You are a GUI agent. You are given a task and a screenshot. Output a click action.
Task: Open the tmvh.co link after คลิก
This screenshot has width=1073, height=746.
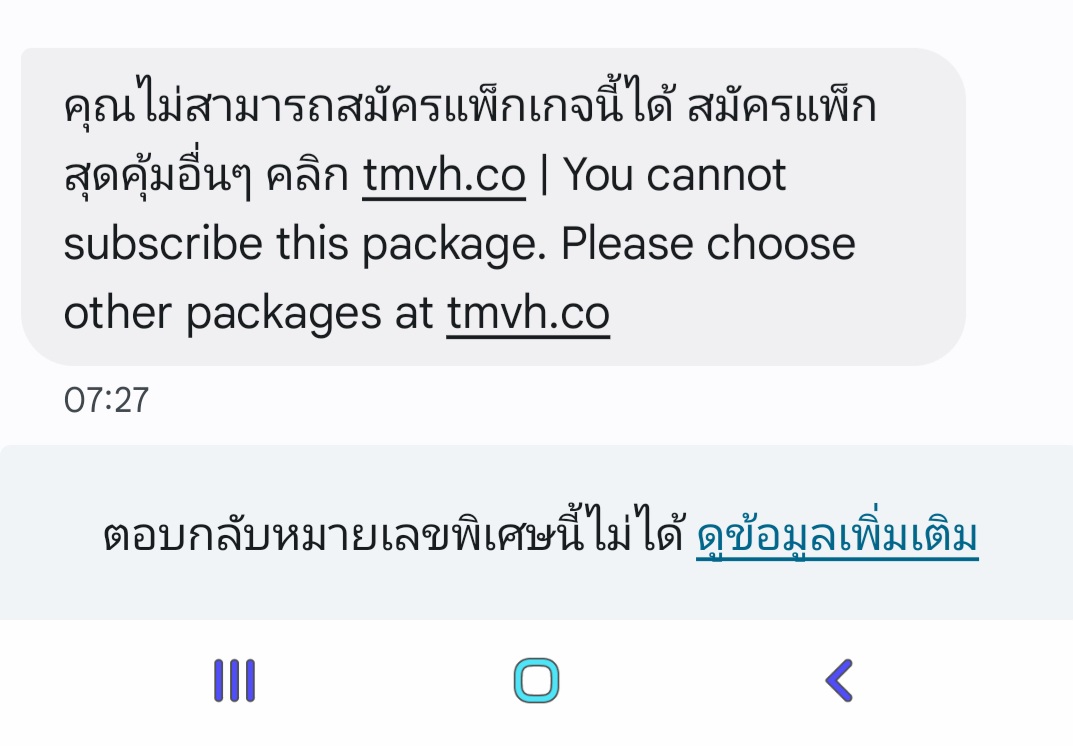(x=443, y=176)
